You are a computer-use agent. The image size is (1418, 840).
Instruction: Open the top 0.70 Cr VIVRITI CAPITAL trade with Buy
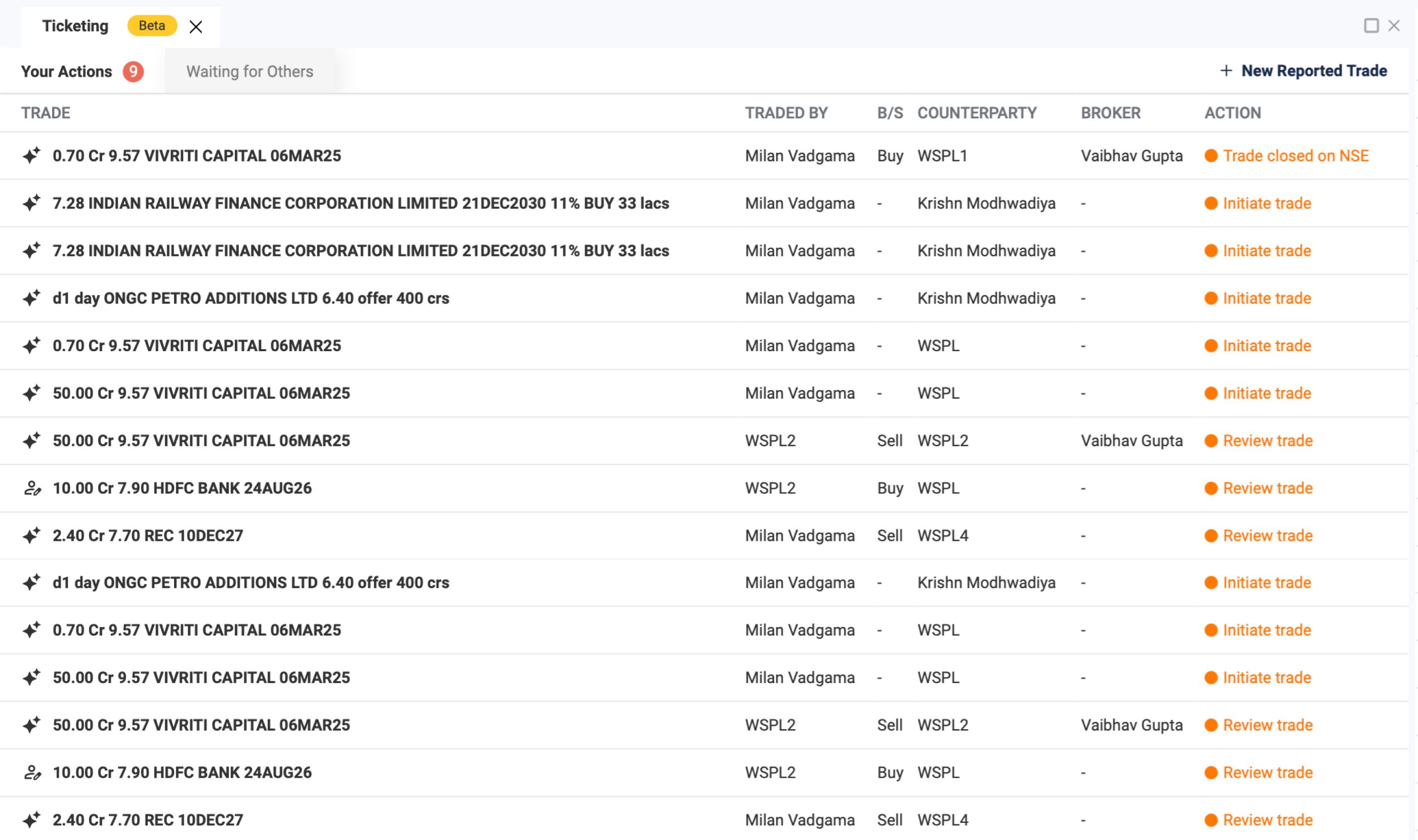197,156
